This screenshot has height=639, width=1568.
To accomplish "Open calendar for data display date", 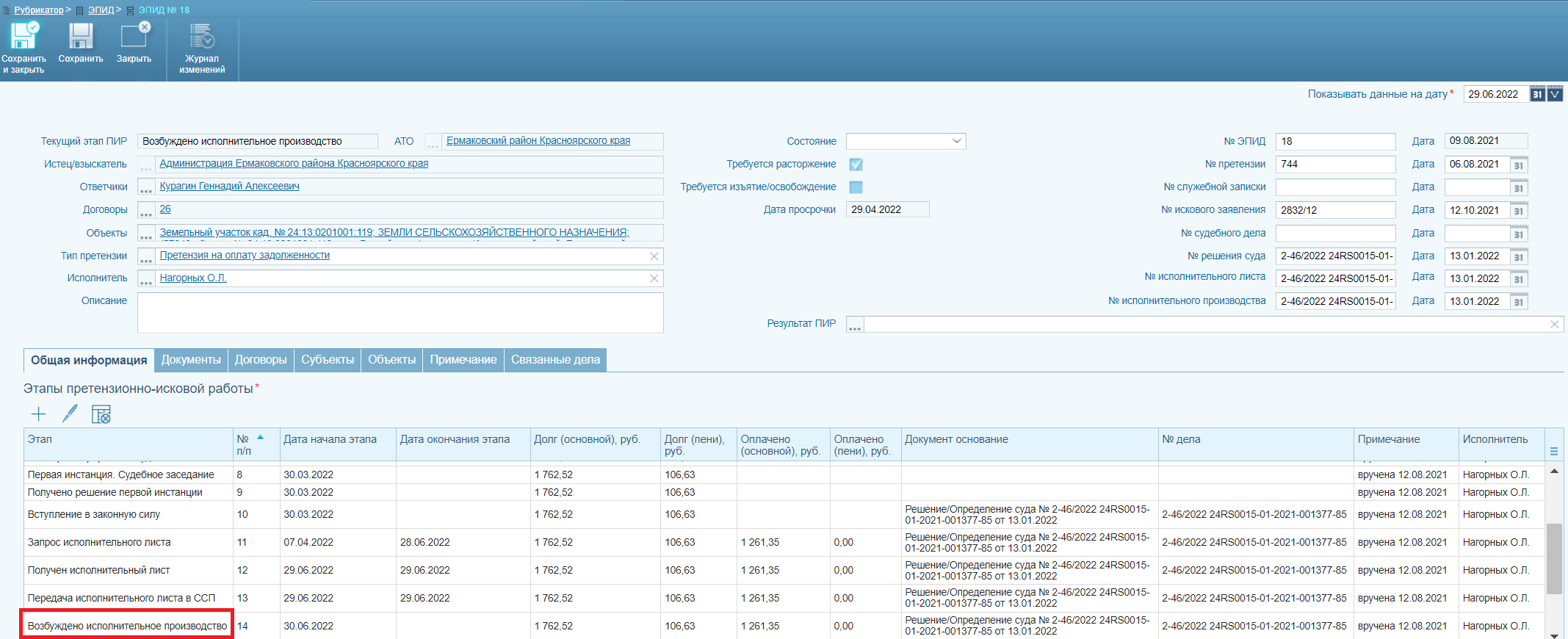I will 1537,94.
